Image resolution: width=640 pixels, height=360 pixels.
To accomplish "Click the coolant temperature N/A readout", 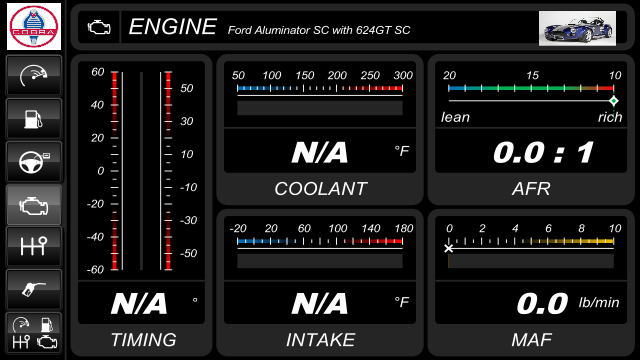I will tap(320, 152).
